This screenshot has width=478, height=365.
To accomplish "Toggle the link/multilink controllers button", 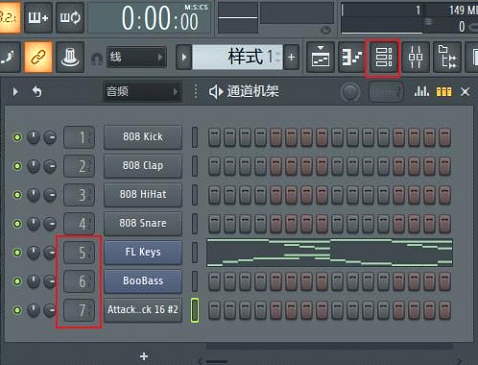I will pos(38,57).
